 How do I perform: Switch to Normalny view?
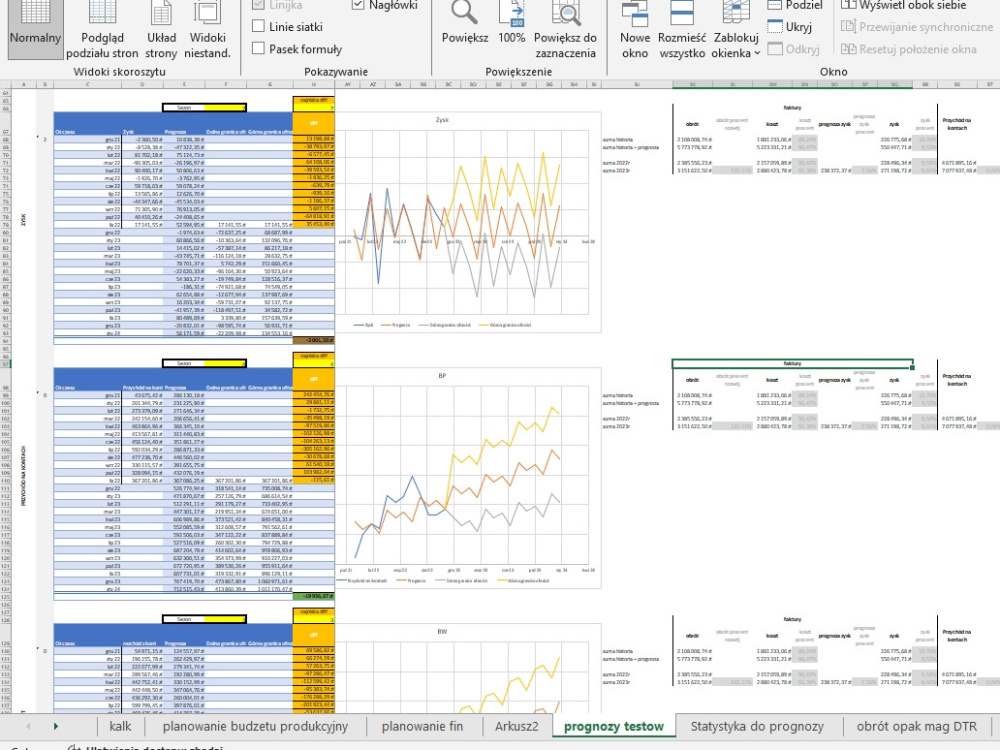tap(35, 29)
